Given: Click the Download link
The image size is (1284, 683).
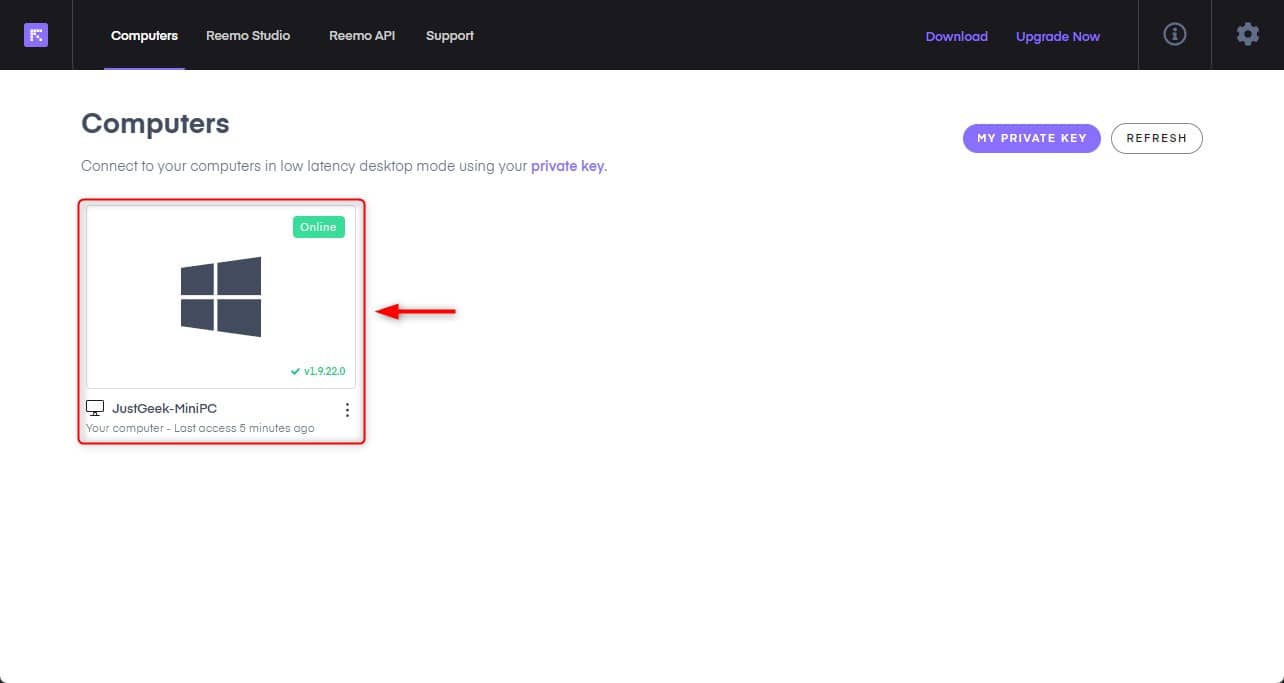Looking at the screenshot, I should point(957,36).
